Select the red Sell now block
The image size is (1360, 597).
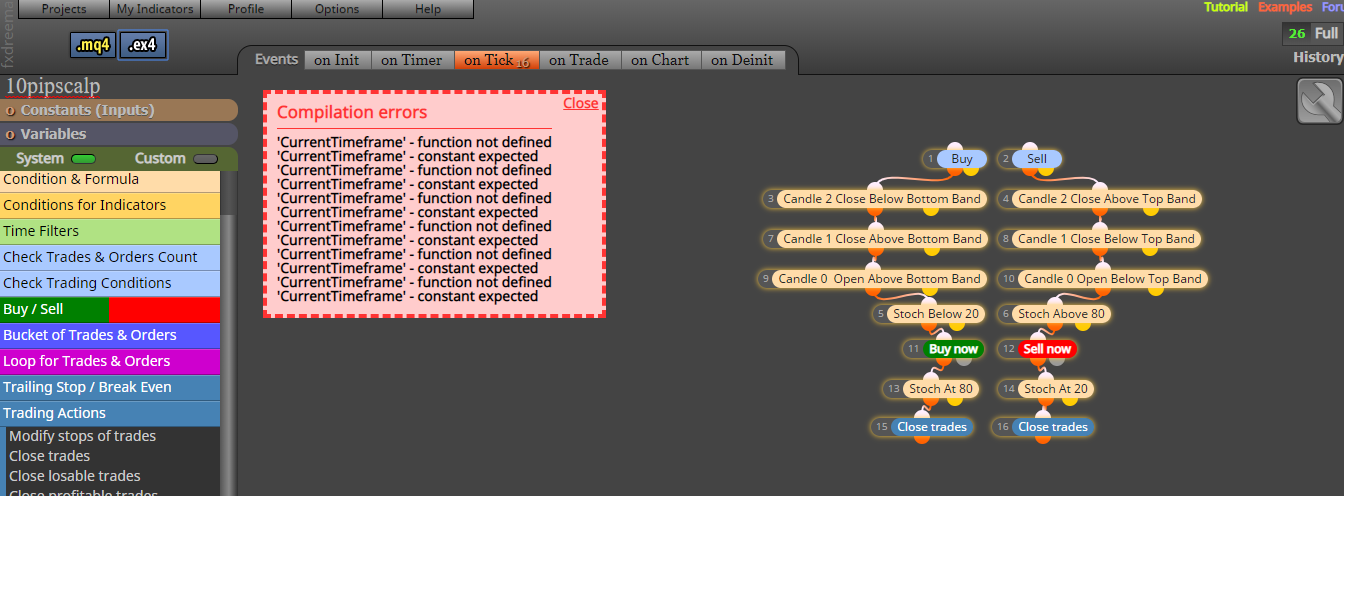[x=1047, y=349]
